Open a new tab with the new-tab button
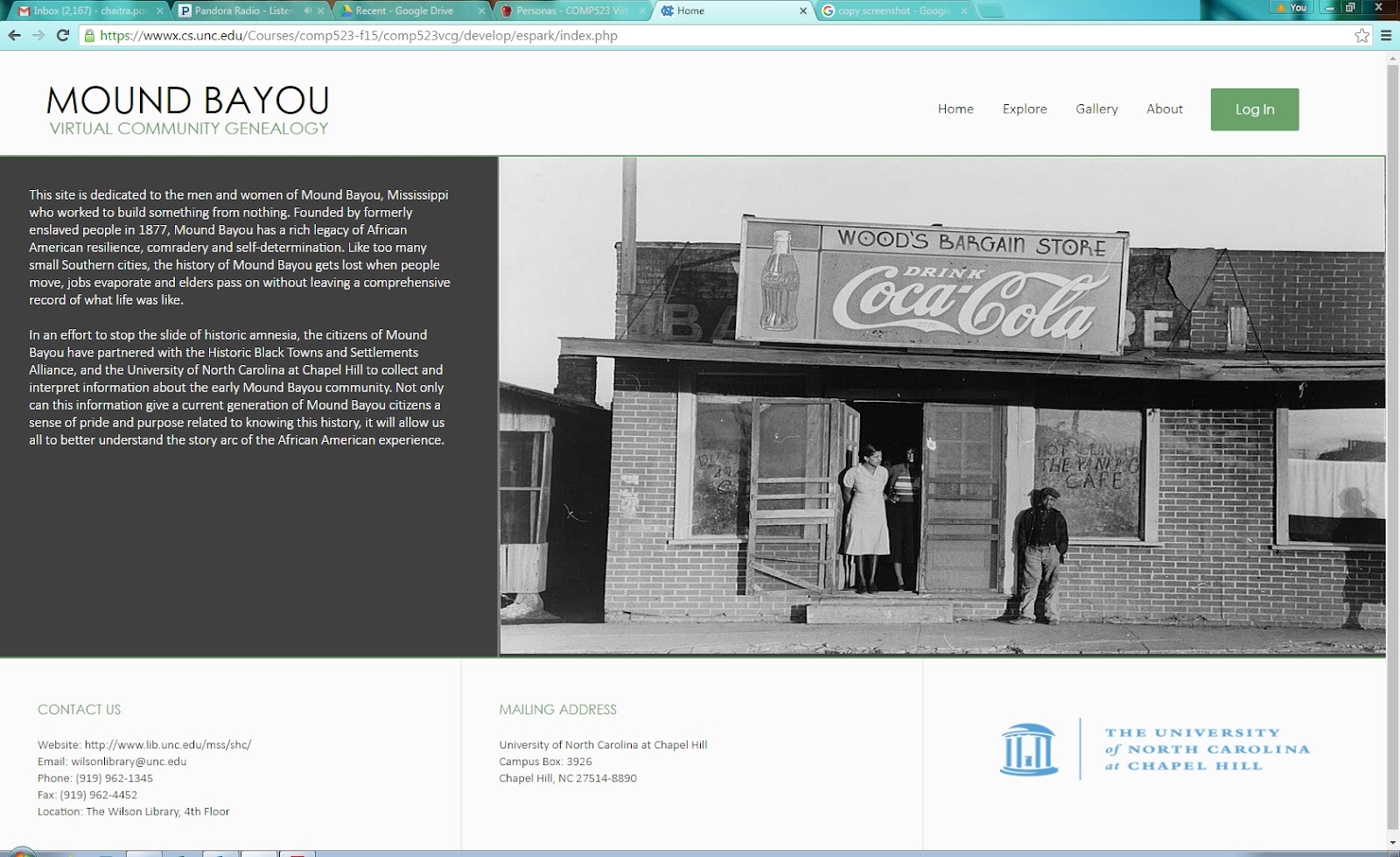 pos(990,11)
